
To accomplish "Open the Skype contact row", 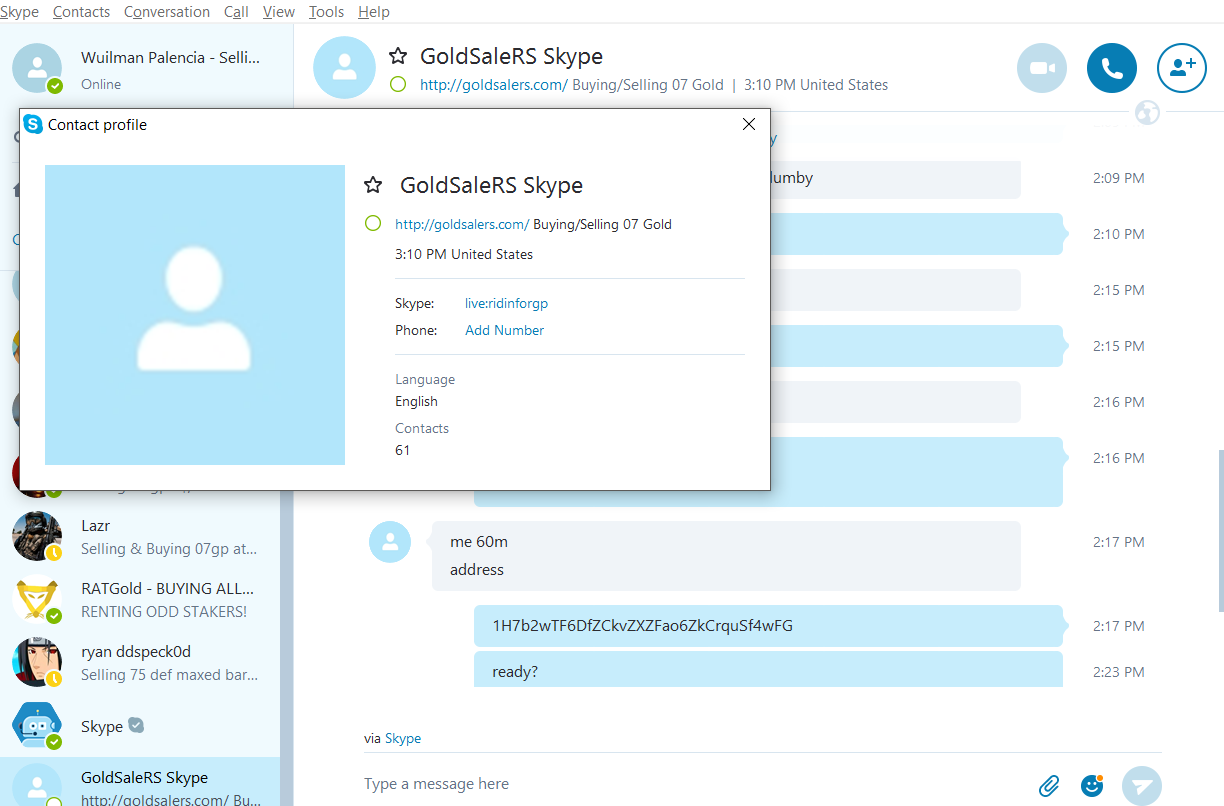I will [x=140, y=726].
